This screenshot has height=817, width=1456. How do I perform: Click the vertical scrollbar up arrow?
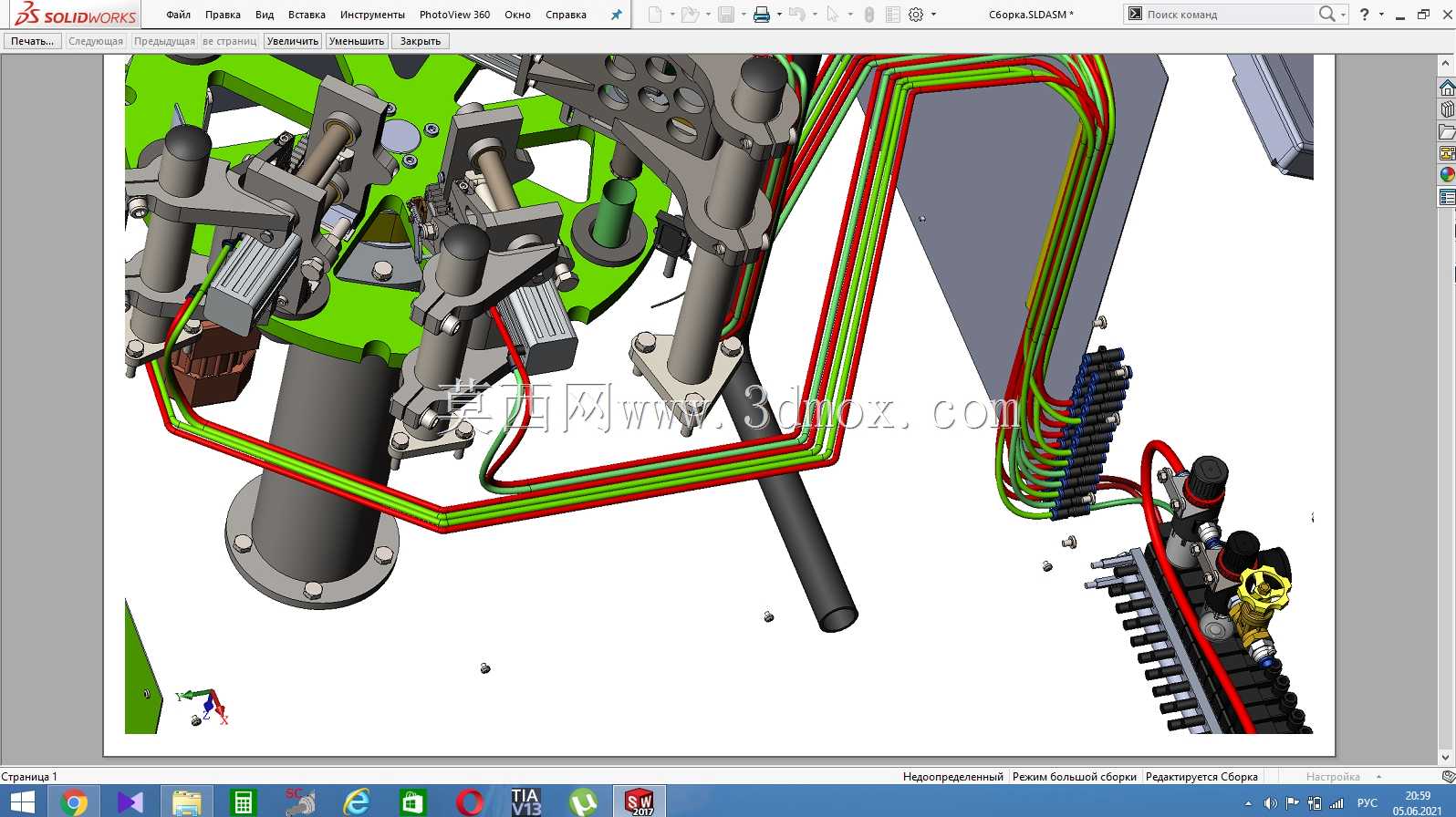point(1444,64)
